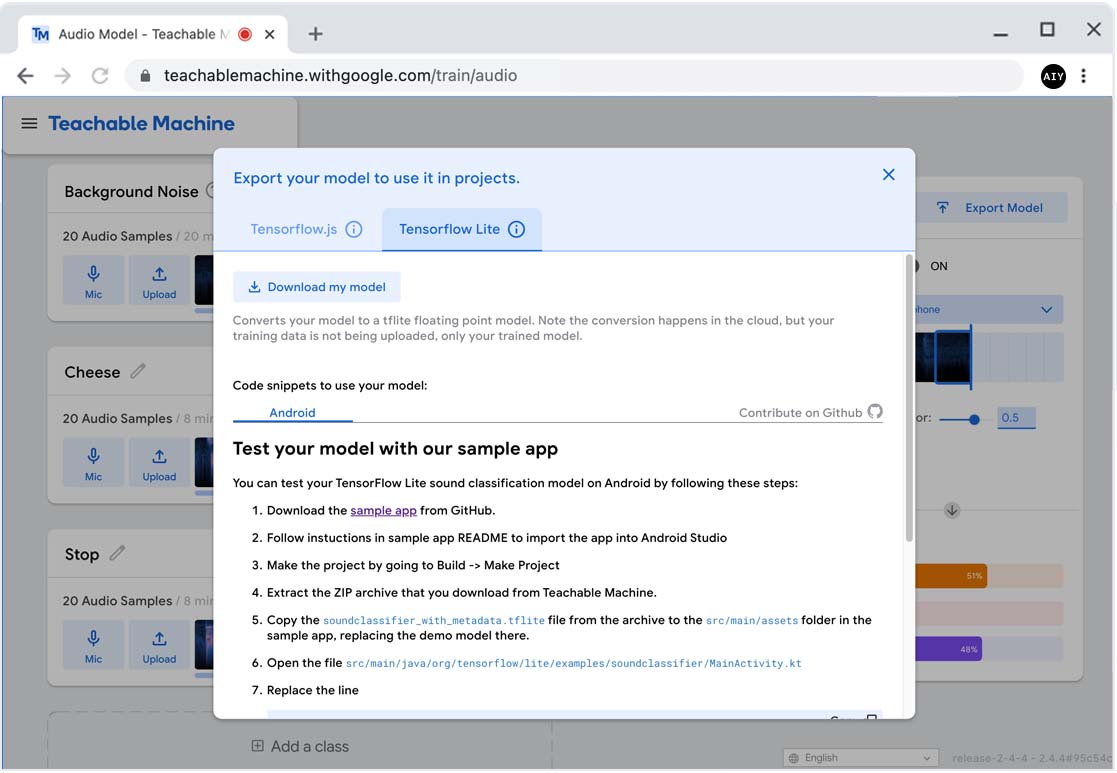Show info about Tensorflow.js export
This screenshot has width=1117, height=773.
[x=354, y=229]
